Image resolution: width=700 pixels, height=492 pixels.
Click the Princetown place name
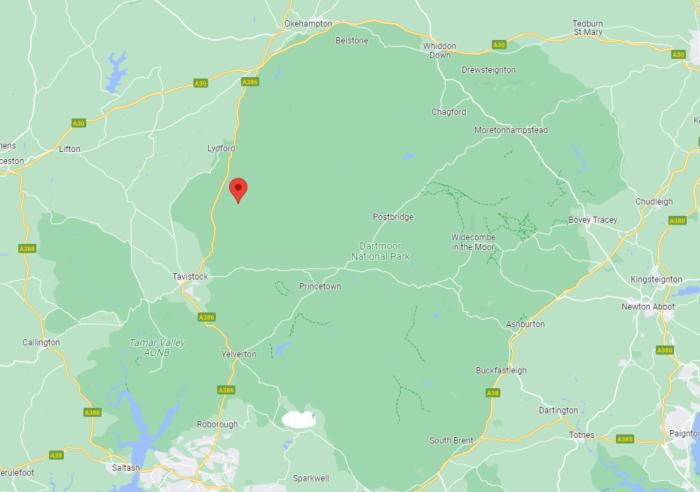pos(320,286)
